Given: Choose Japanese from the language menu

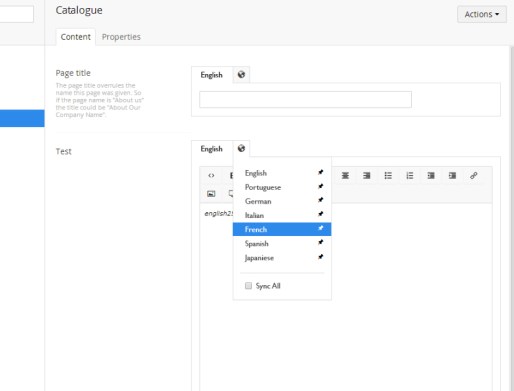Looking at the screenshot, I should pyautogui.click(x=259, y=258).
